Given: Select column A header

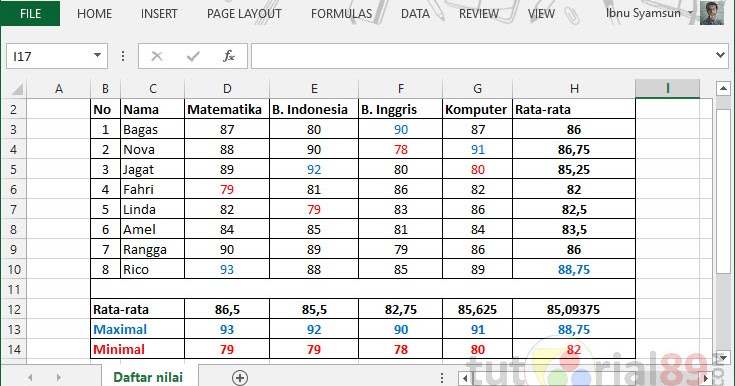Looking at the screenshot, I should [59, 89].
